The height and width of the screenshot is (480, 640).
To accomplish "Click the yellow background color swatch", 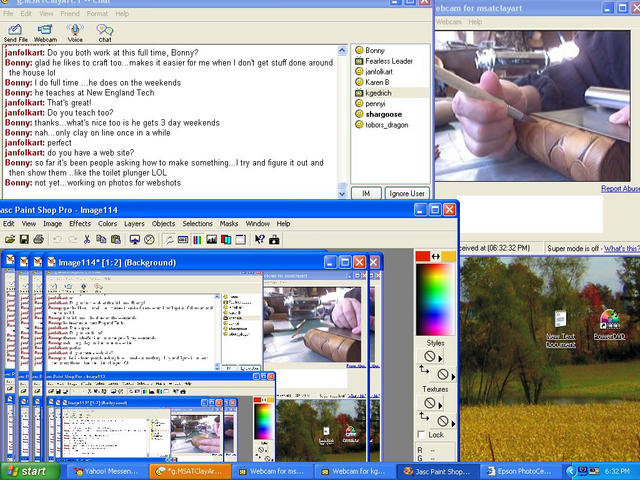I will pos(449,256).
